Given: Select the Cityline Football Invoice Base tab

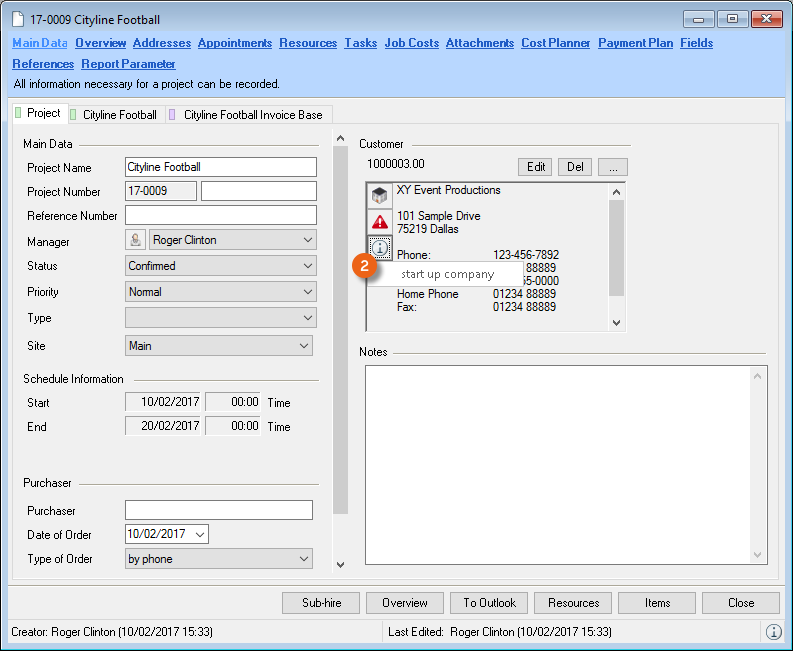Looking at the screenshot, I should coord(252,115).
